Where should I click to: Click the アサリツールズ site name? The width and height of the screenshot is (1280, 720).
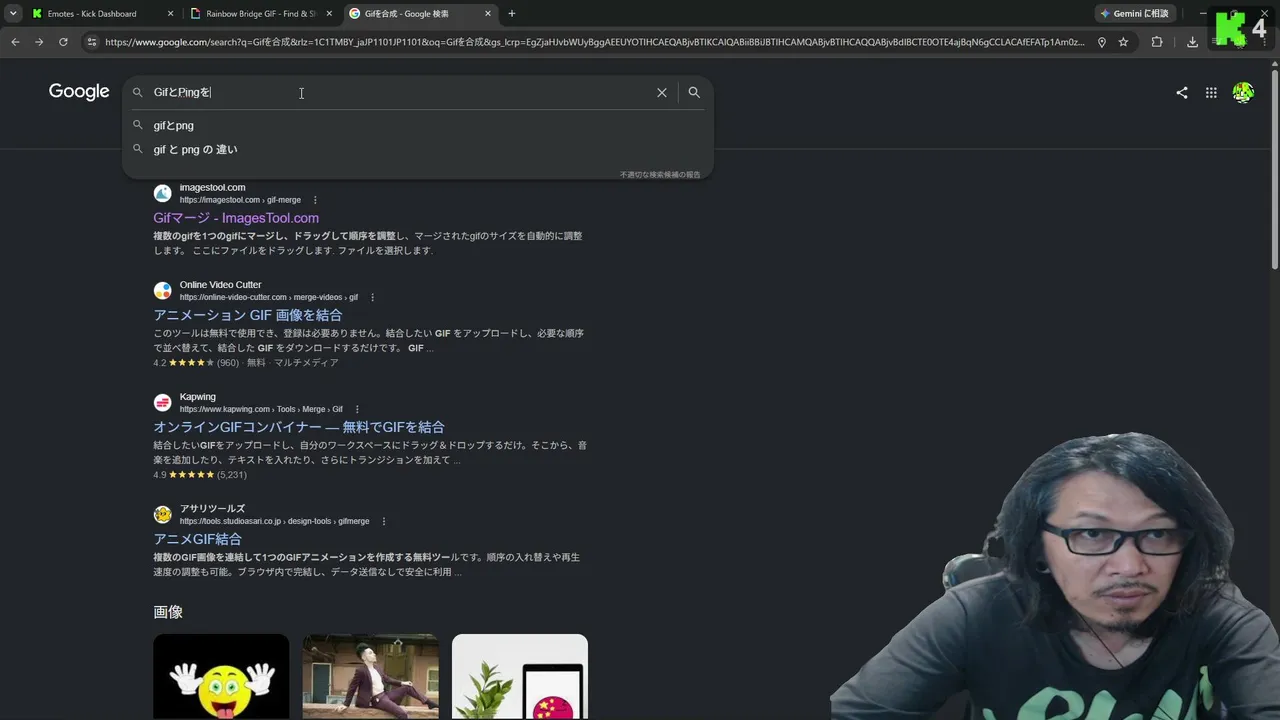[212, 509]
